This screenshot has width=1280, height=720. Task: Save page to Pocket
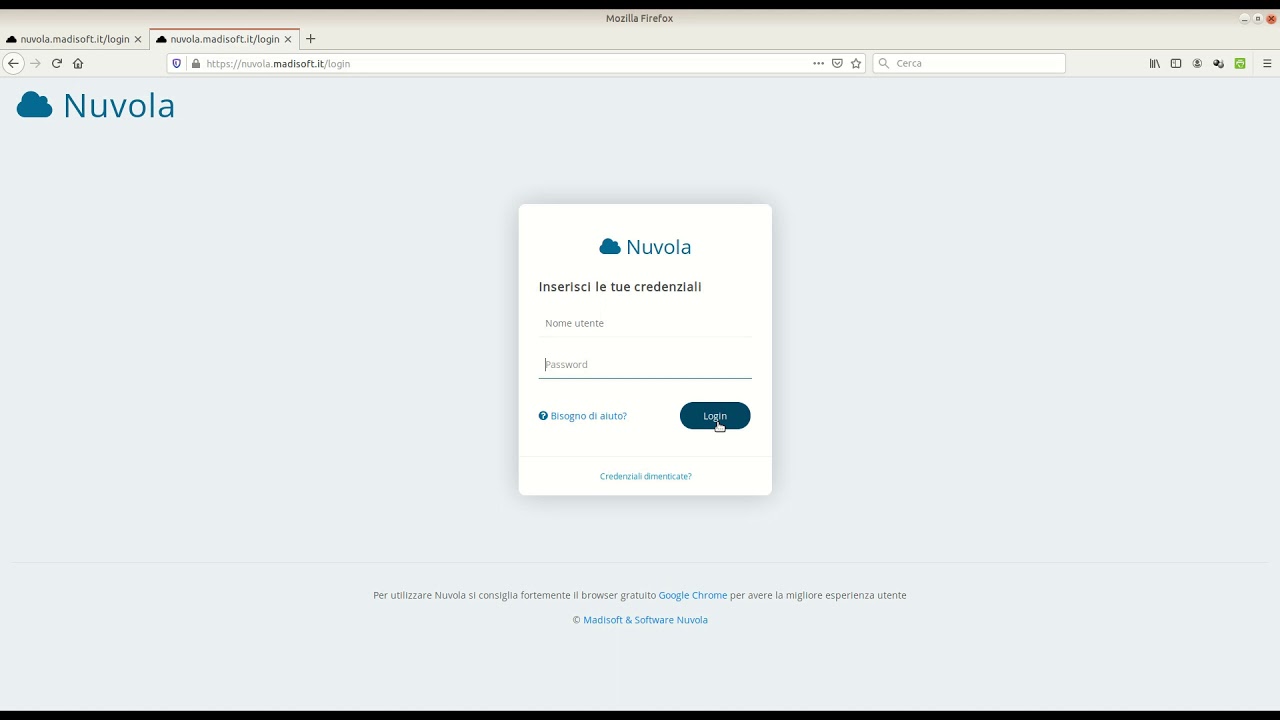[x=837, y=63]
